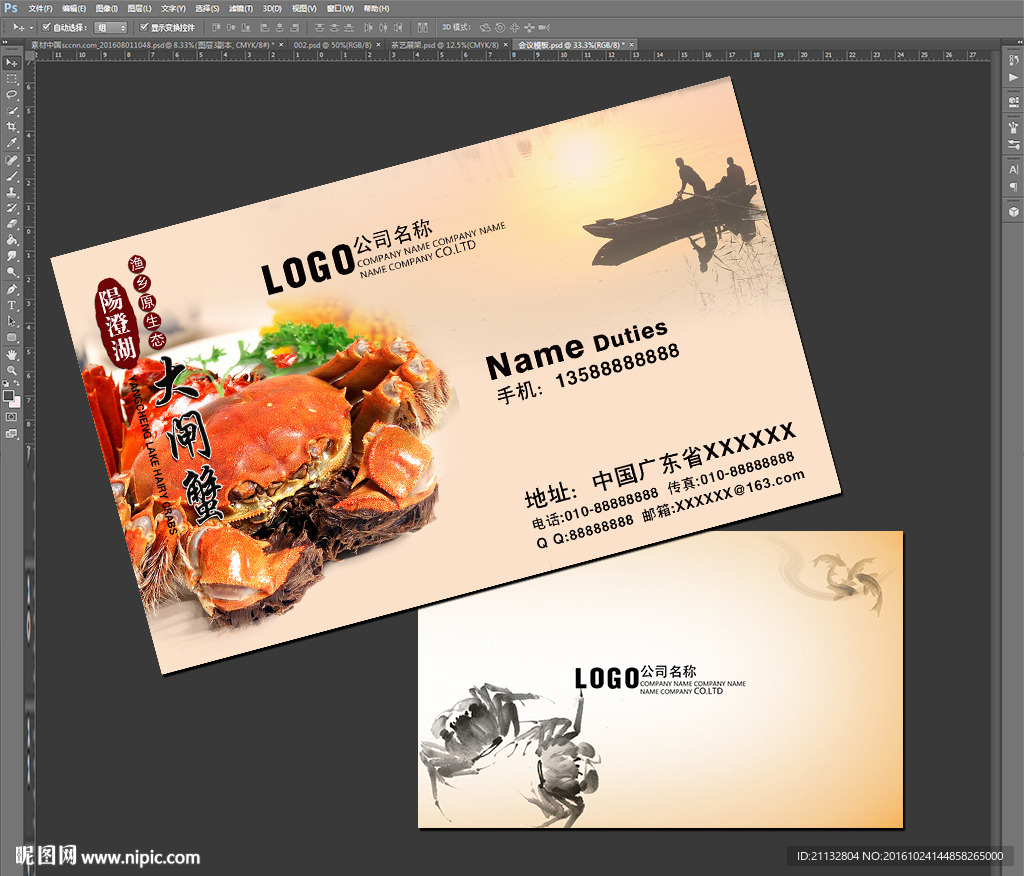Viewport: 1024px width, 876px height.
Task: Open the Actions panel play icon
Action: pos(1013,77)
